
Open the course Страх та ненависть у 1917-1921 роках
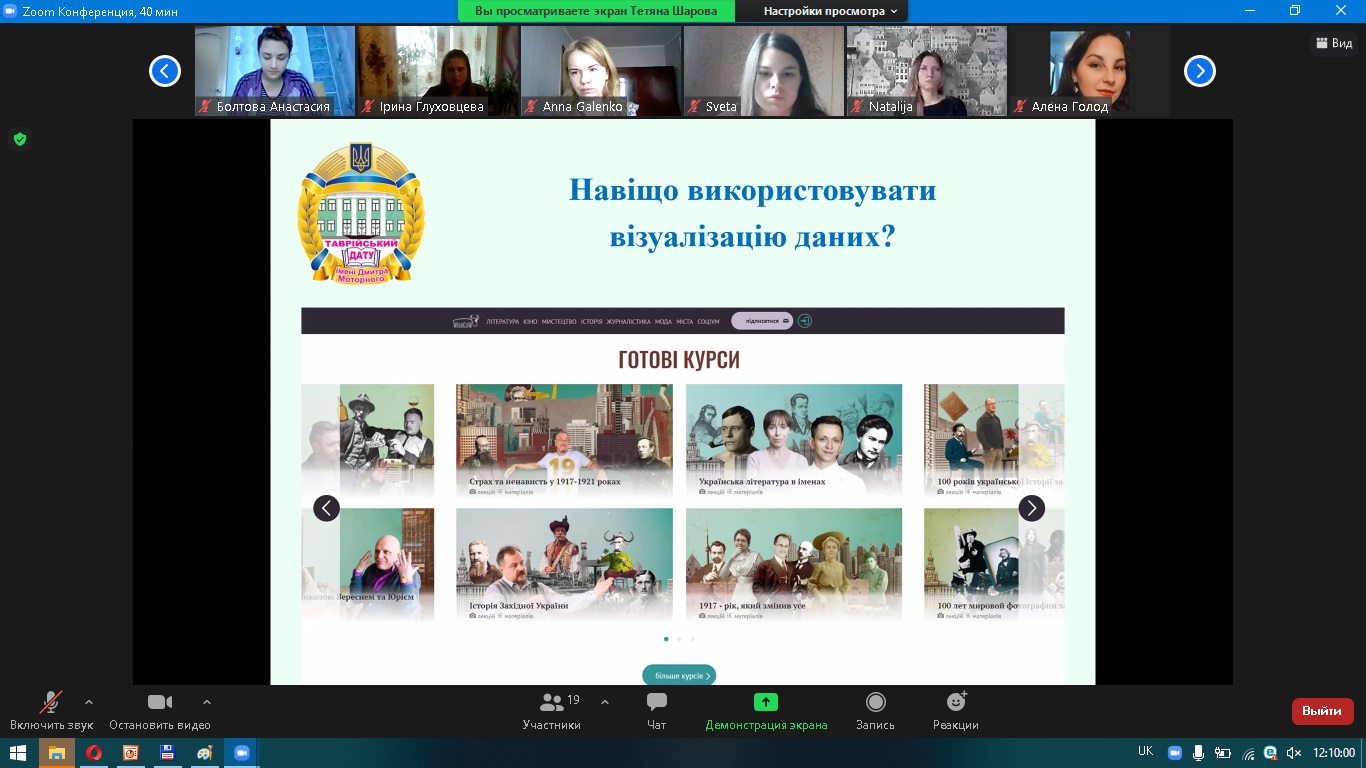coord(564,441)
